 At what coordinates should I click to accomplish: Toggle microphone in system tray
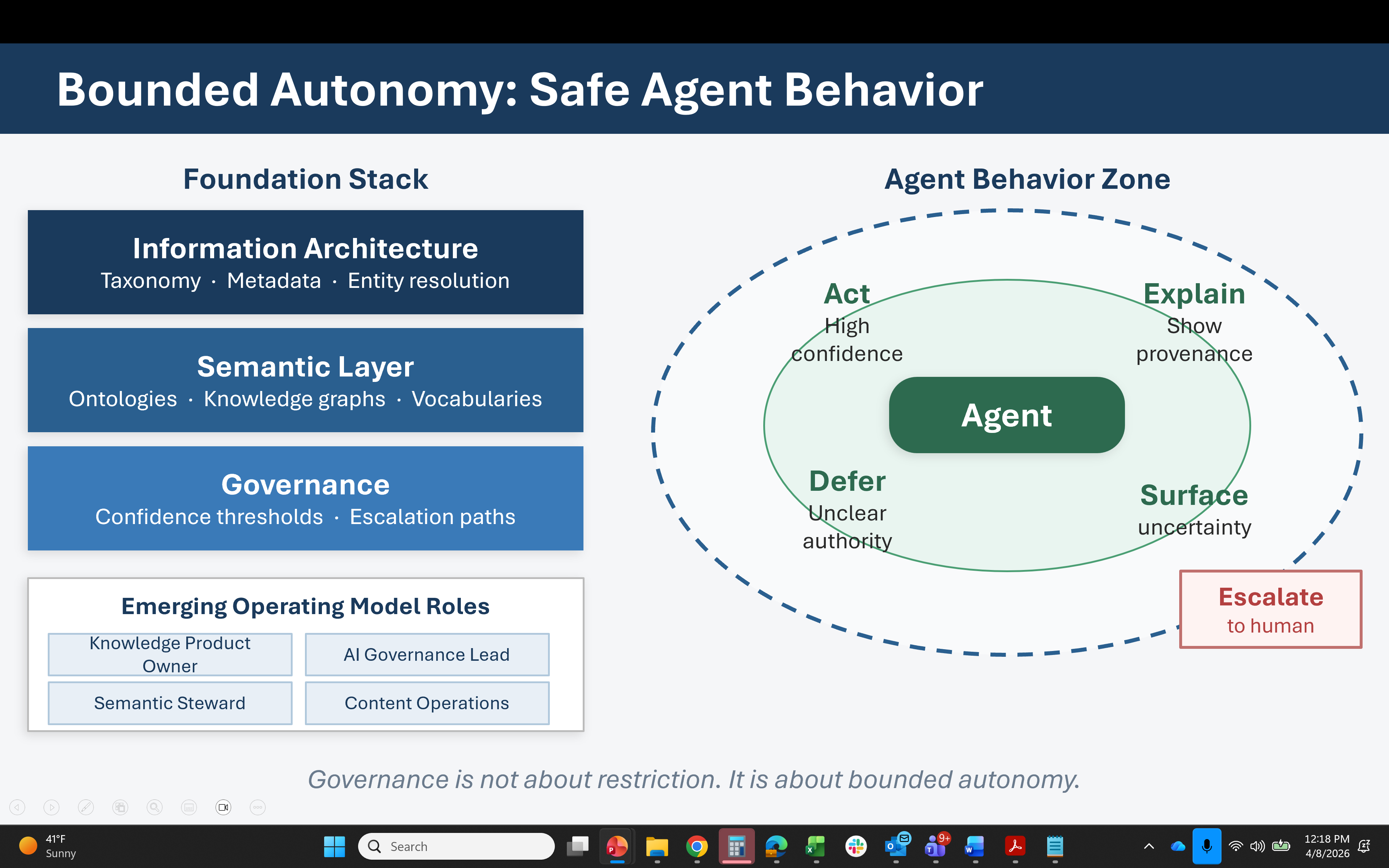[1206, 846]
